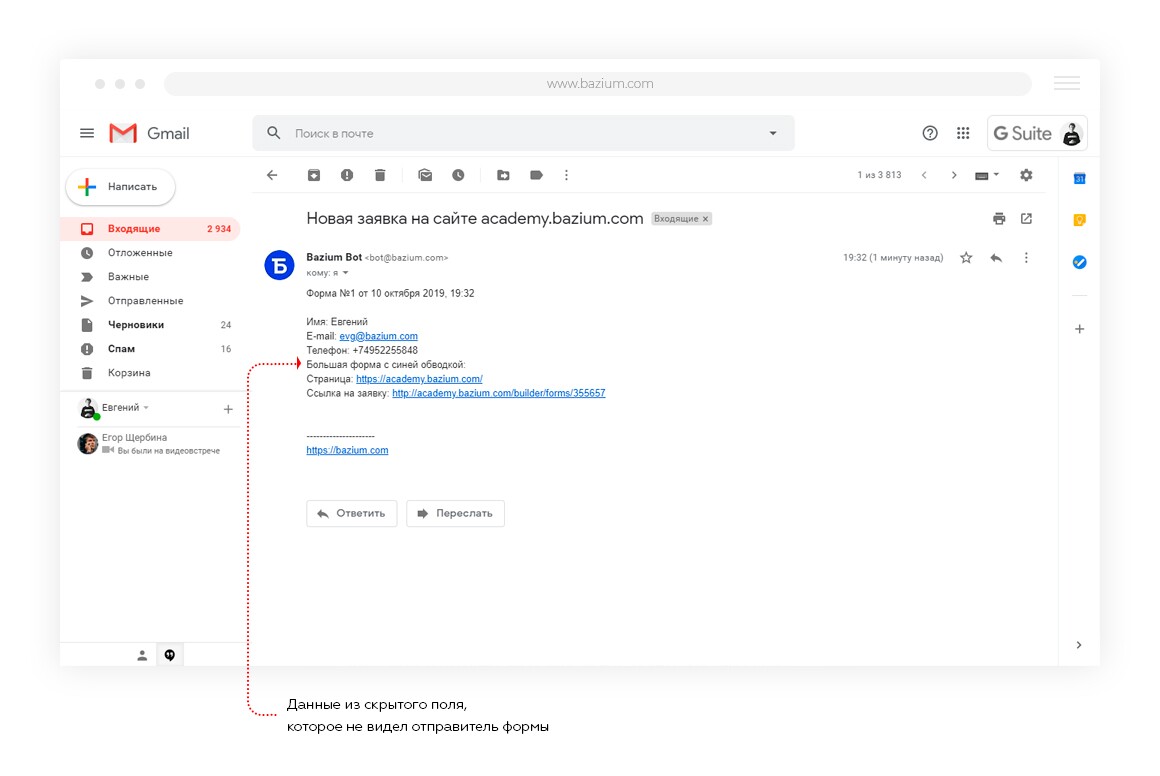This screenshot has width=1160, height=776.
Task: Click the Gmail logo
Action: coord(149,133)
